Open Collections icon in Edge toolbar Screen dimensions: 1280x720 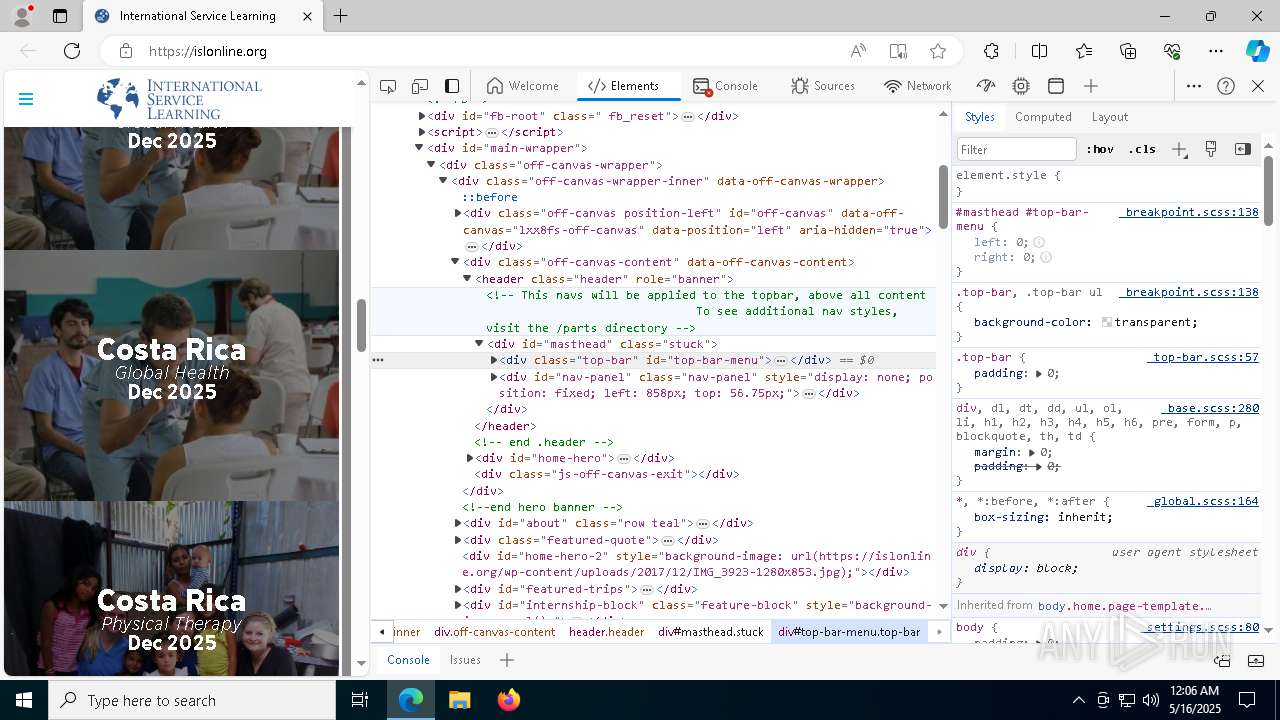[x=1128, y=51]
